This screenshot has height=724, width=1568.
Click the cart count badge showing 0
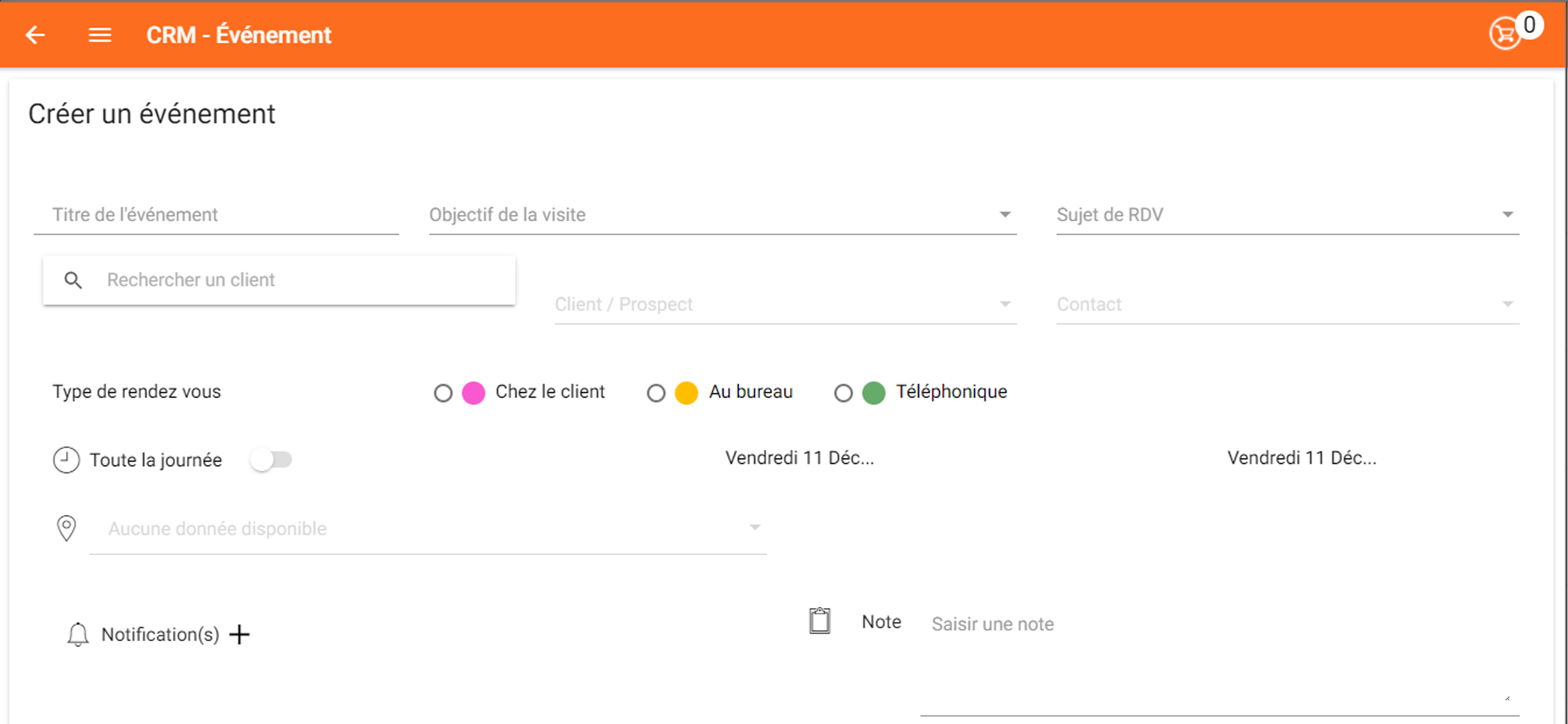1529,25
